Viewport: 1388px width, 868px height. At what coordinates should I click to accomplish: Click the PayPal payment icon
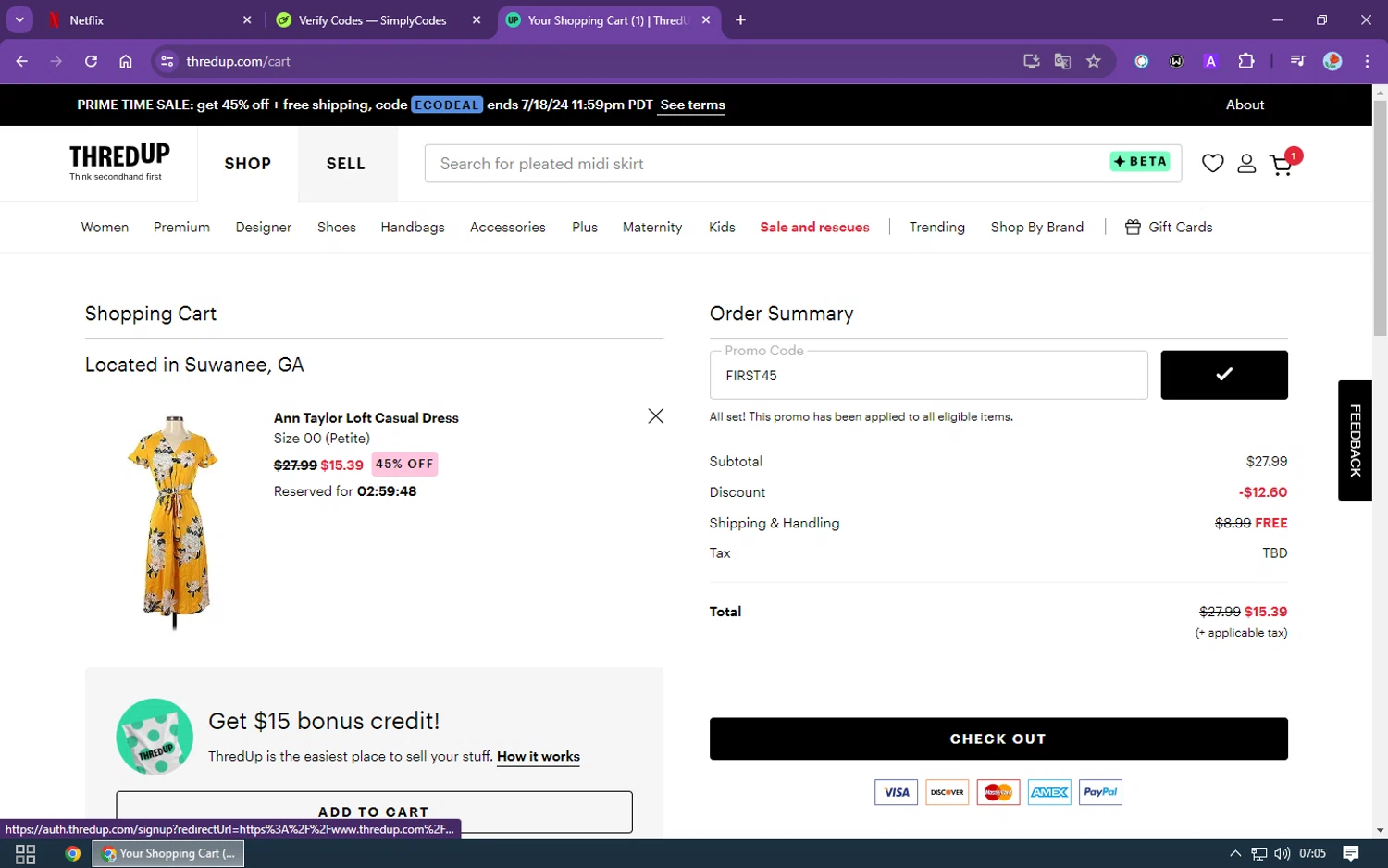click(x=1100, y=792)
